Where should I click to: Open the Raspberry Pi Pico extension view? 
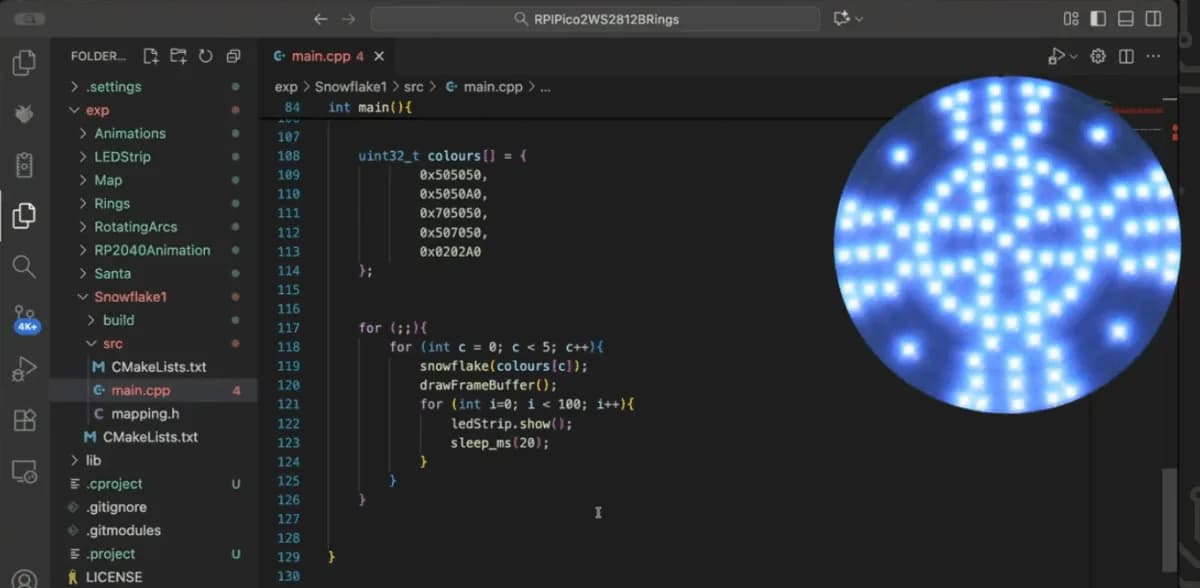pyautogui.click(x=24, y=114)
